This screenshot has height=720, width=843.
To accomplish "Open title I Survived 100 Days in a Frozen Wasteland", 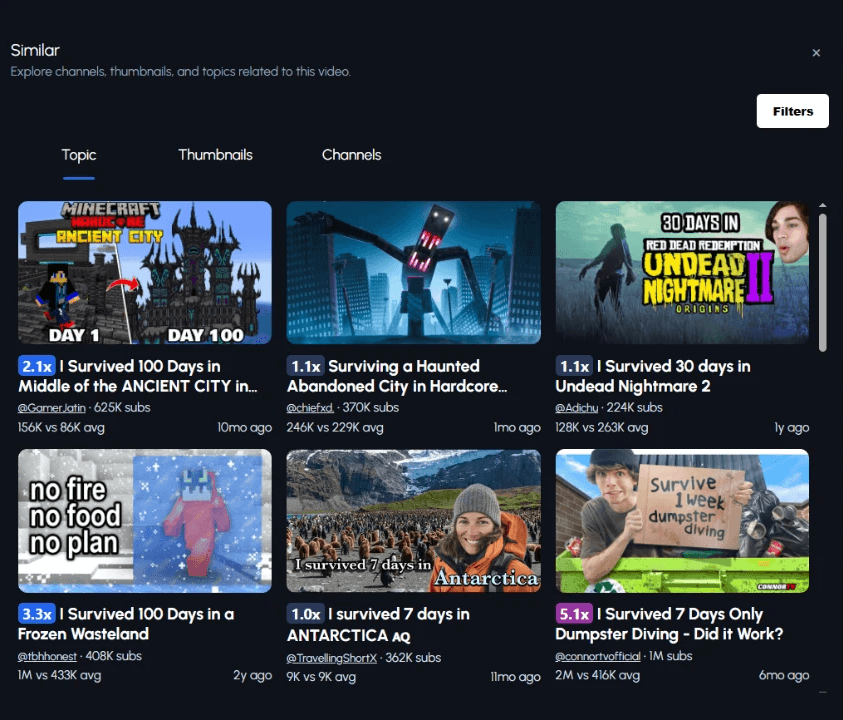I will pos(126,624).
